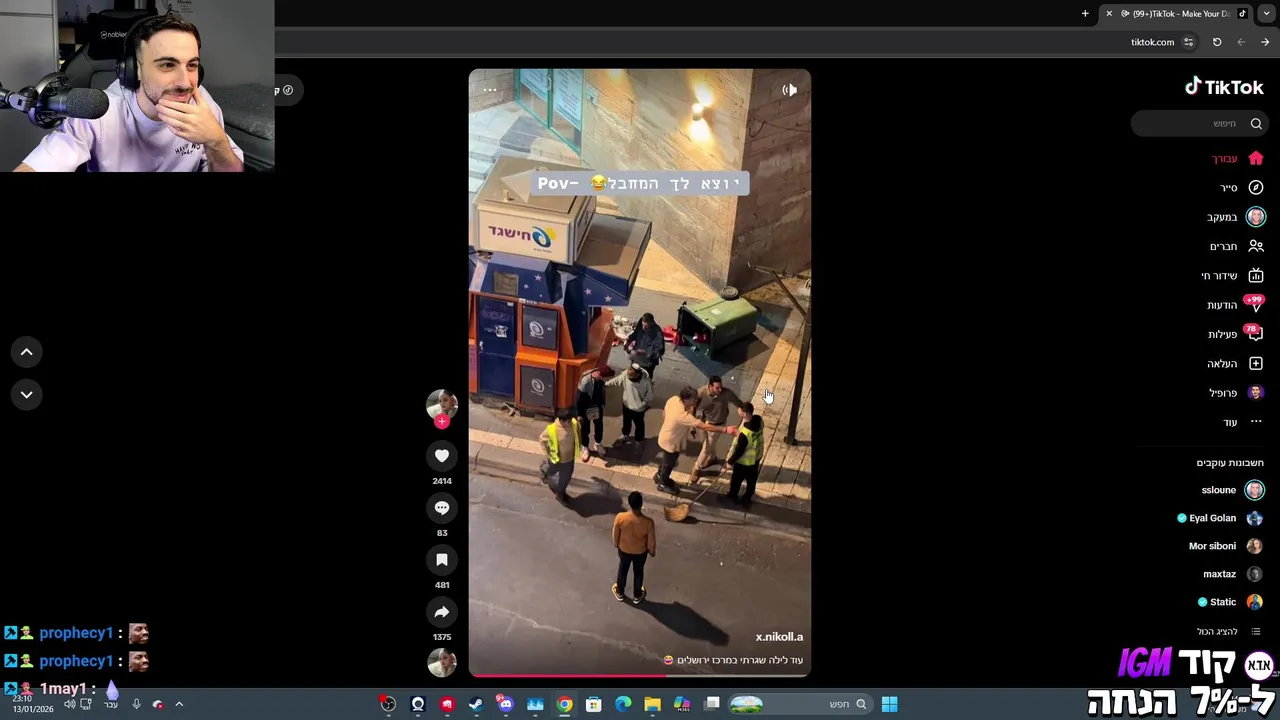Open Mor siboni followed account
The image size is (1280, 720).
click(1225, 546)
